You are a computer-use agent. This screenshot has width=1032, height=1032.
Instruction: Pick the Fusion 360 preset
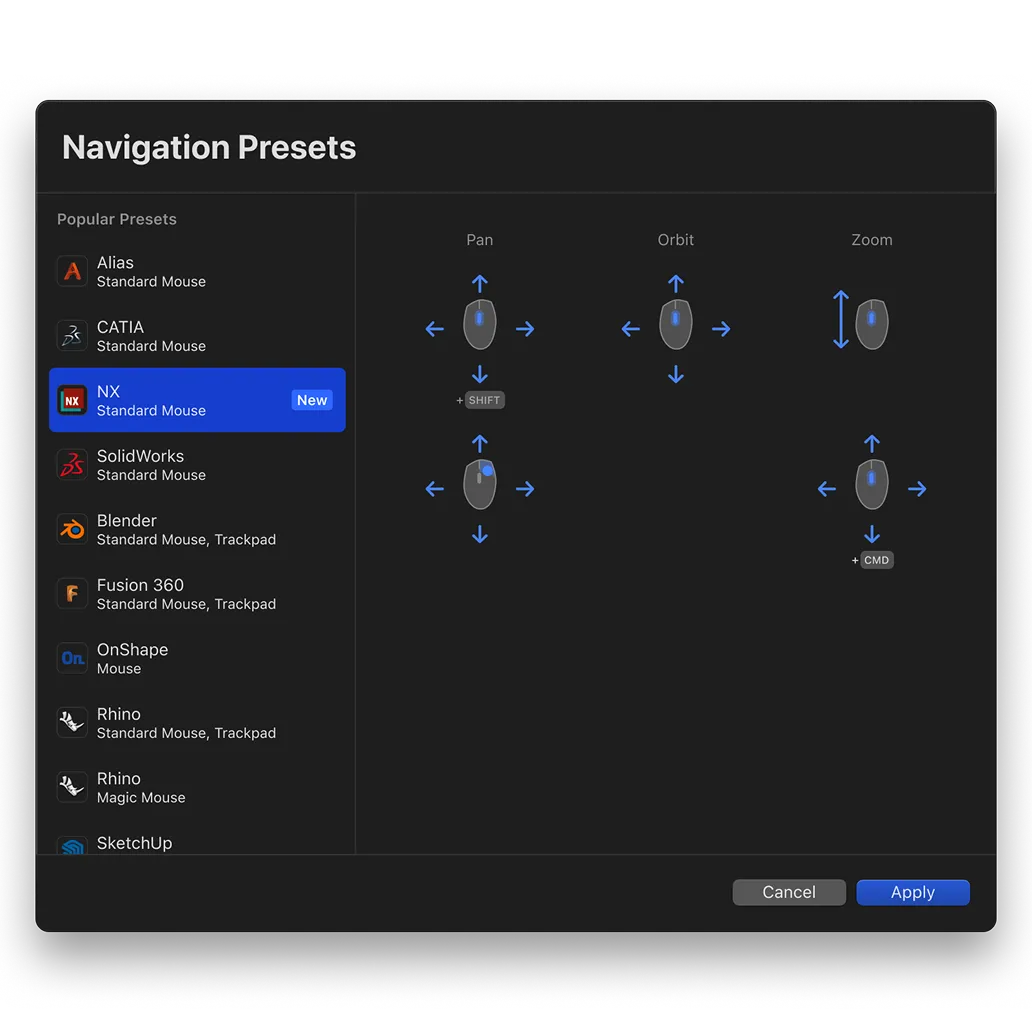(197, 594)
